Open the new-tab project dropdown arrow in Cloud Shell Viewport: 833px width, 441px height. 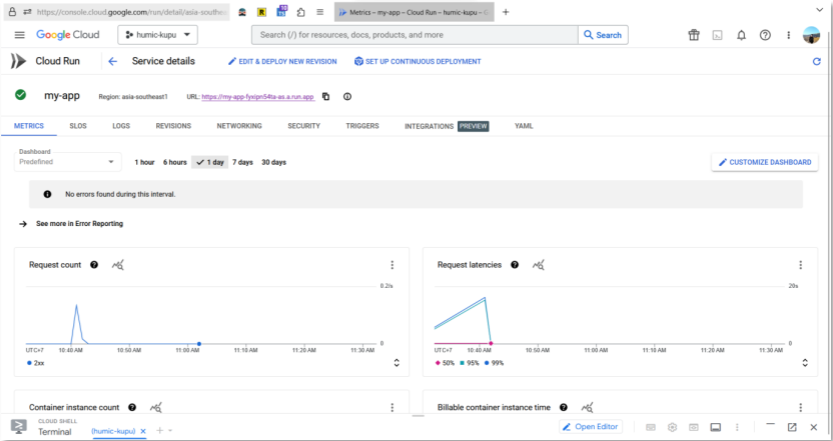click(170, 431)
